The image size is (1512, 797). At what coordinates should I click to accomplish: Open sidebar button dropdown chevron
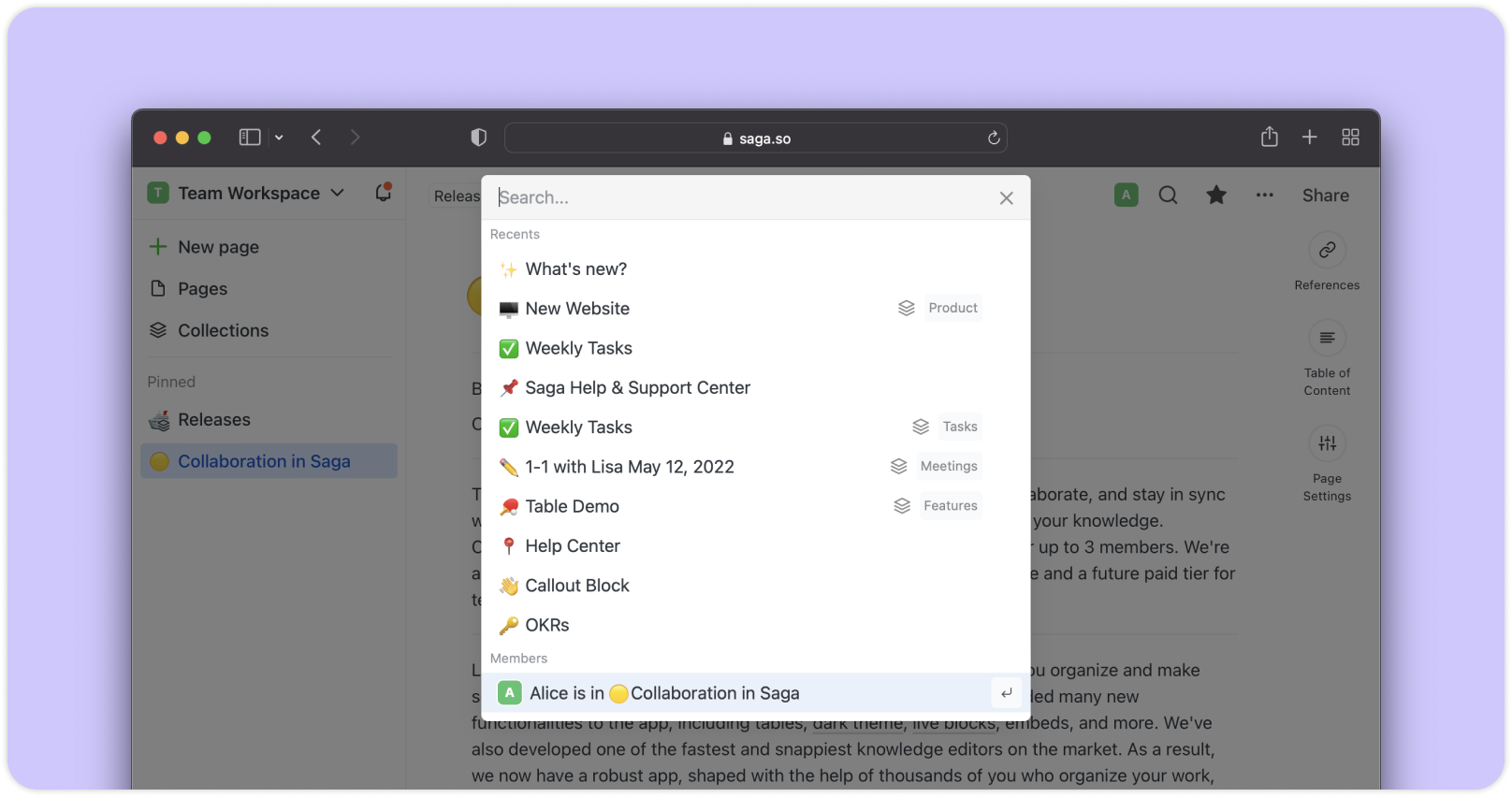pos(279,138)
